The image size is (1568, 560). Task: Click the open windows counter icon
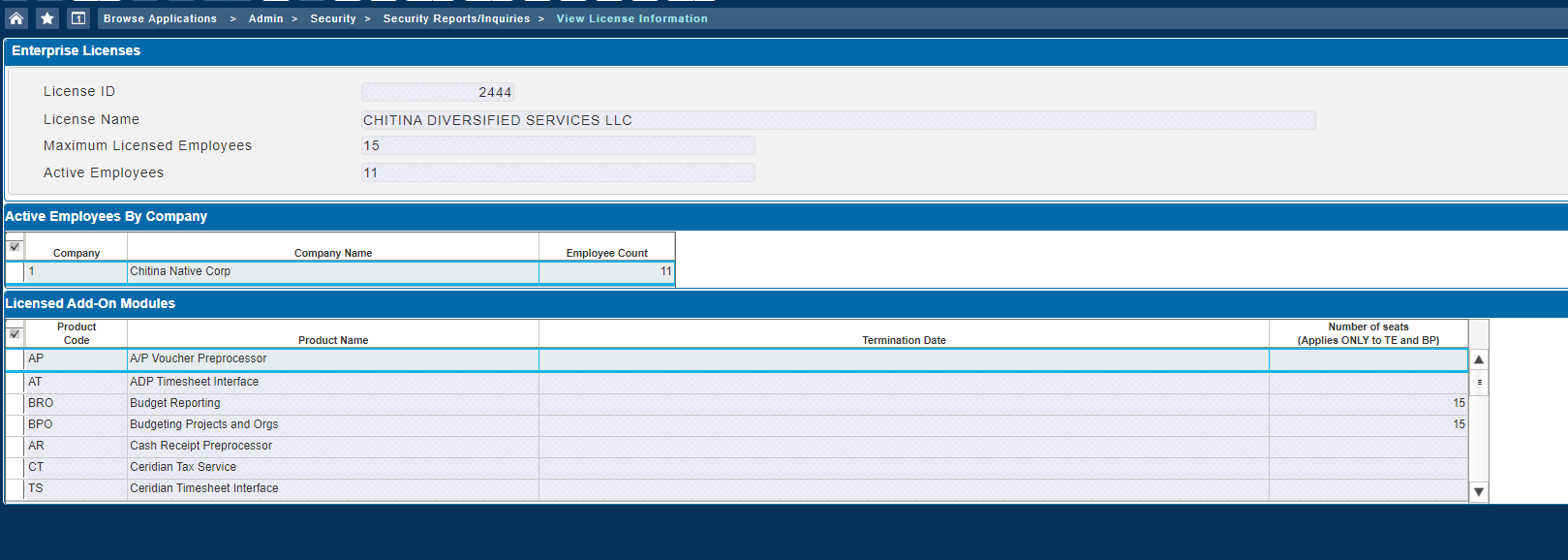pyautogui.click(x=78, y=18)
